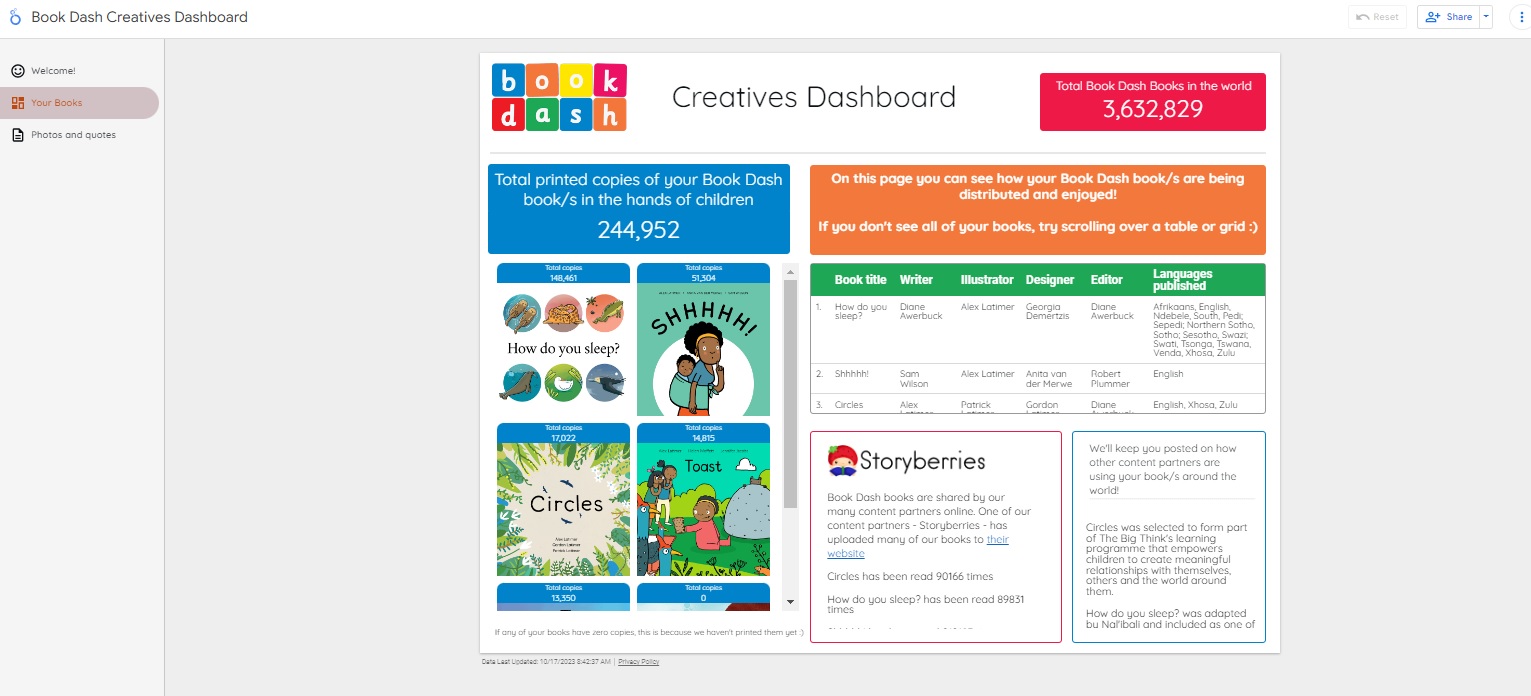
Task: Click the How do you sleep? cover
Action: point(564,349)
